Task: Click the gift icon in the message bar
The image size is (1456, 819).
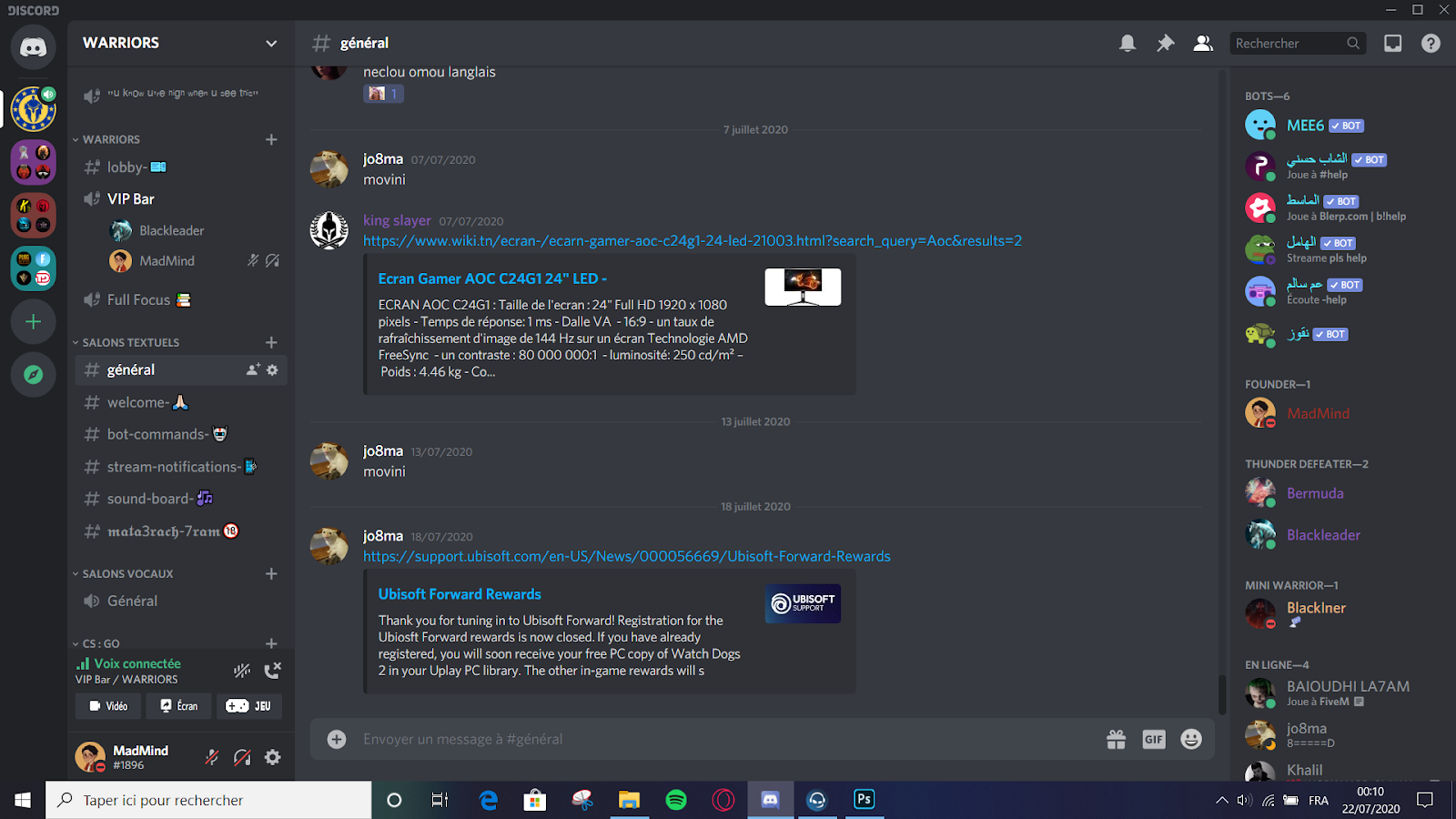Action: (x=1116, y=739)
